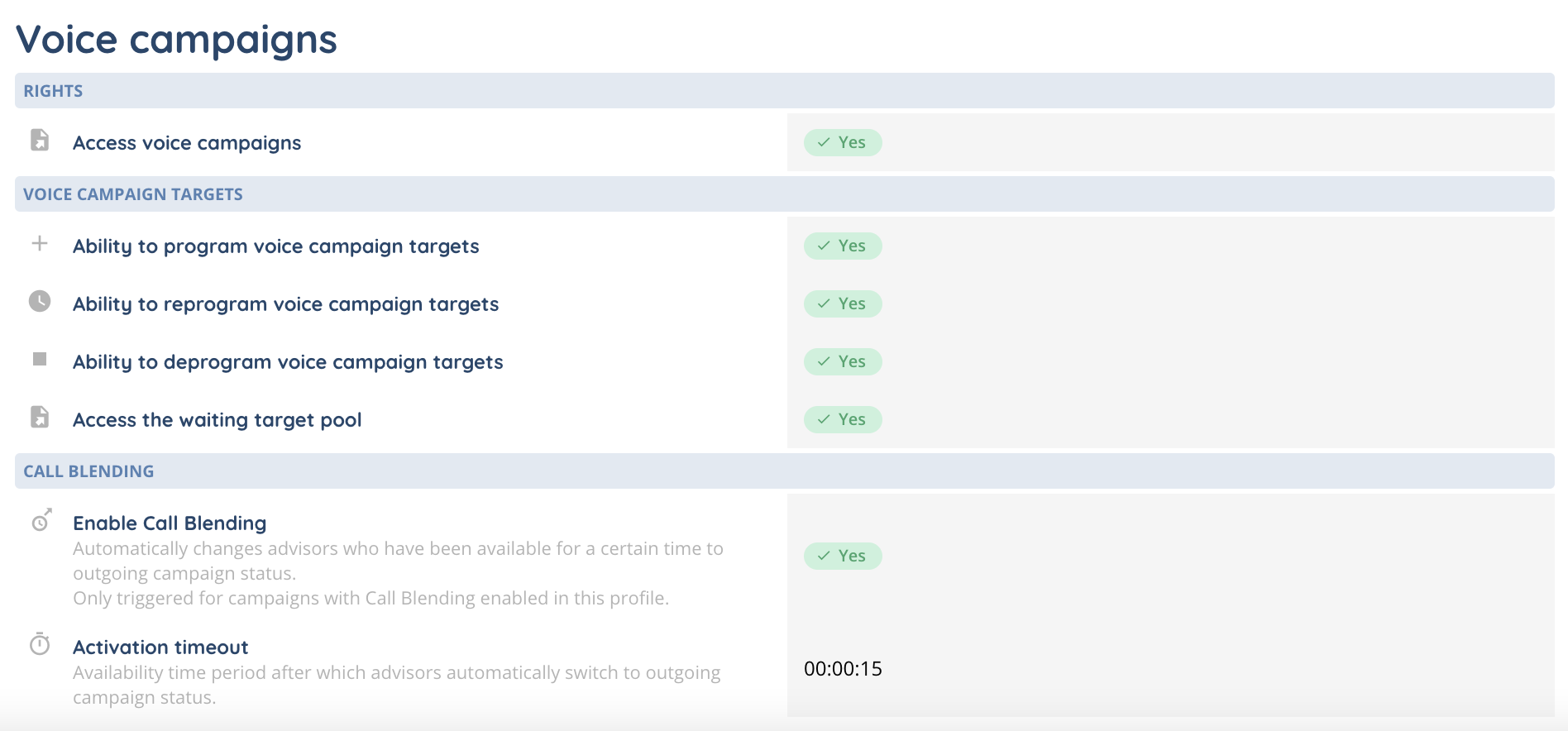Click the plus icon for program targets
This screenshot has width=1568, height=731.
coord(40,243)
